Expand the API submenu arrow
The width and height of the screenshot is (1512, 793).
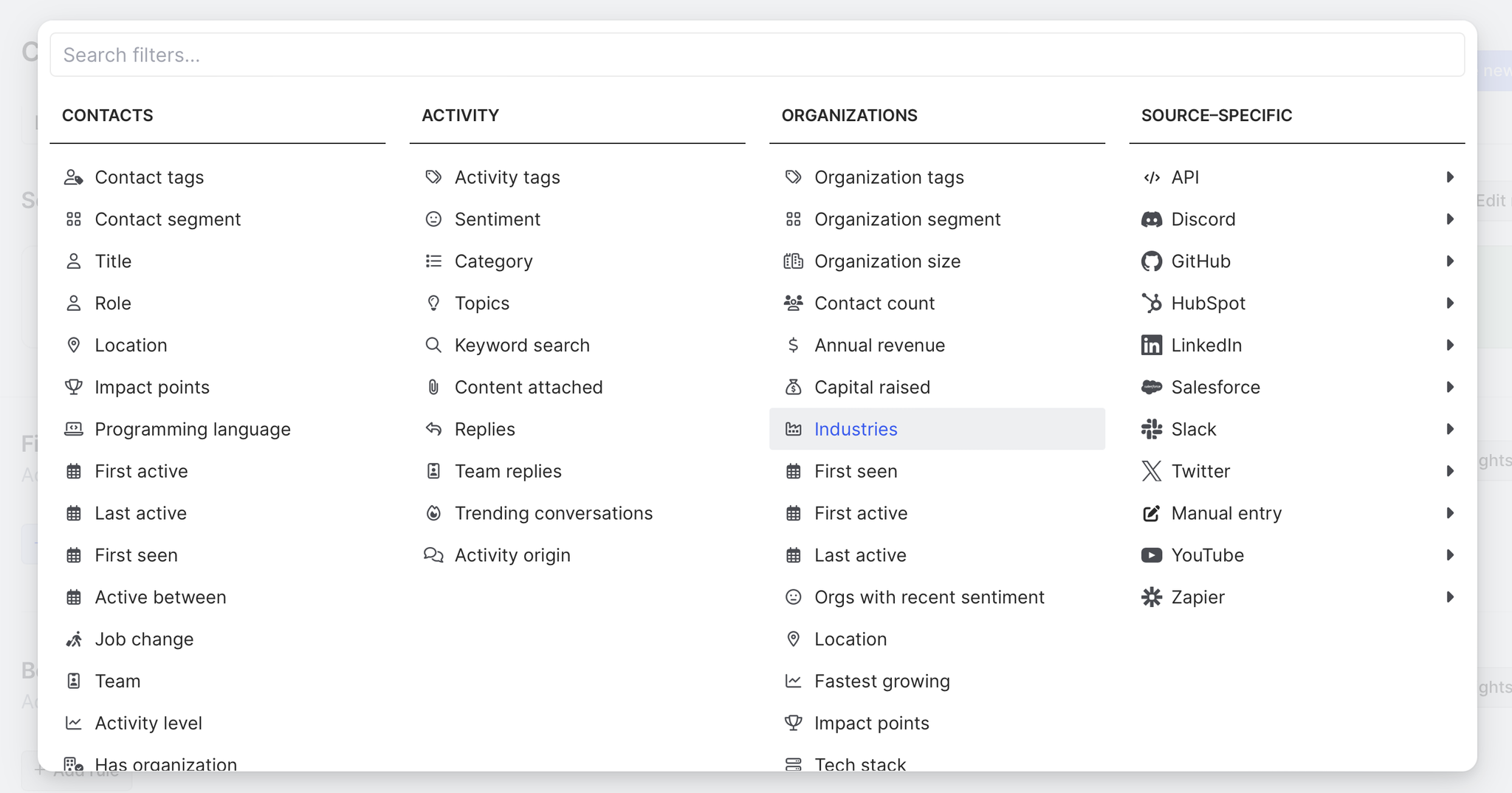pos(1450,177)
